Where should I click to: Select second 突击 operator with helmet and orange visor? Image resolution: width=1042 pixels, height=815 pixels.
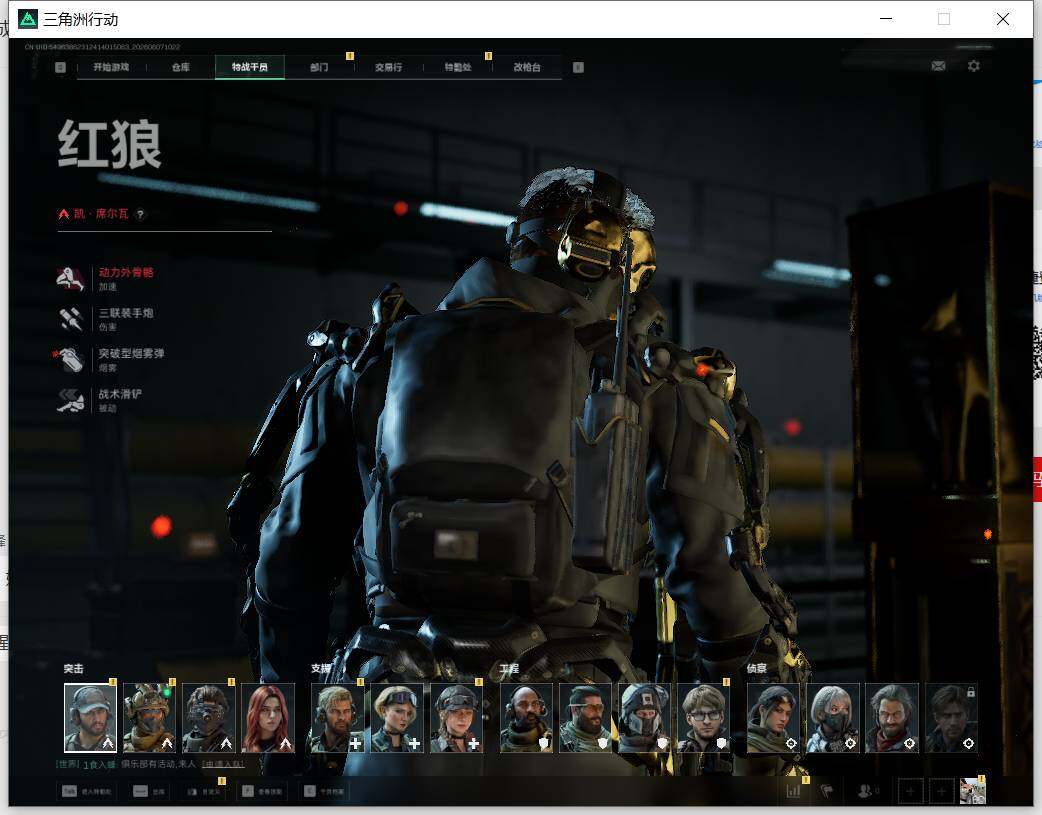click(x=150, y=718)
